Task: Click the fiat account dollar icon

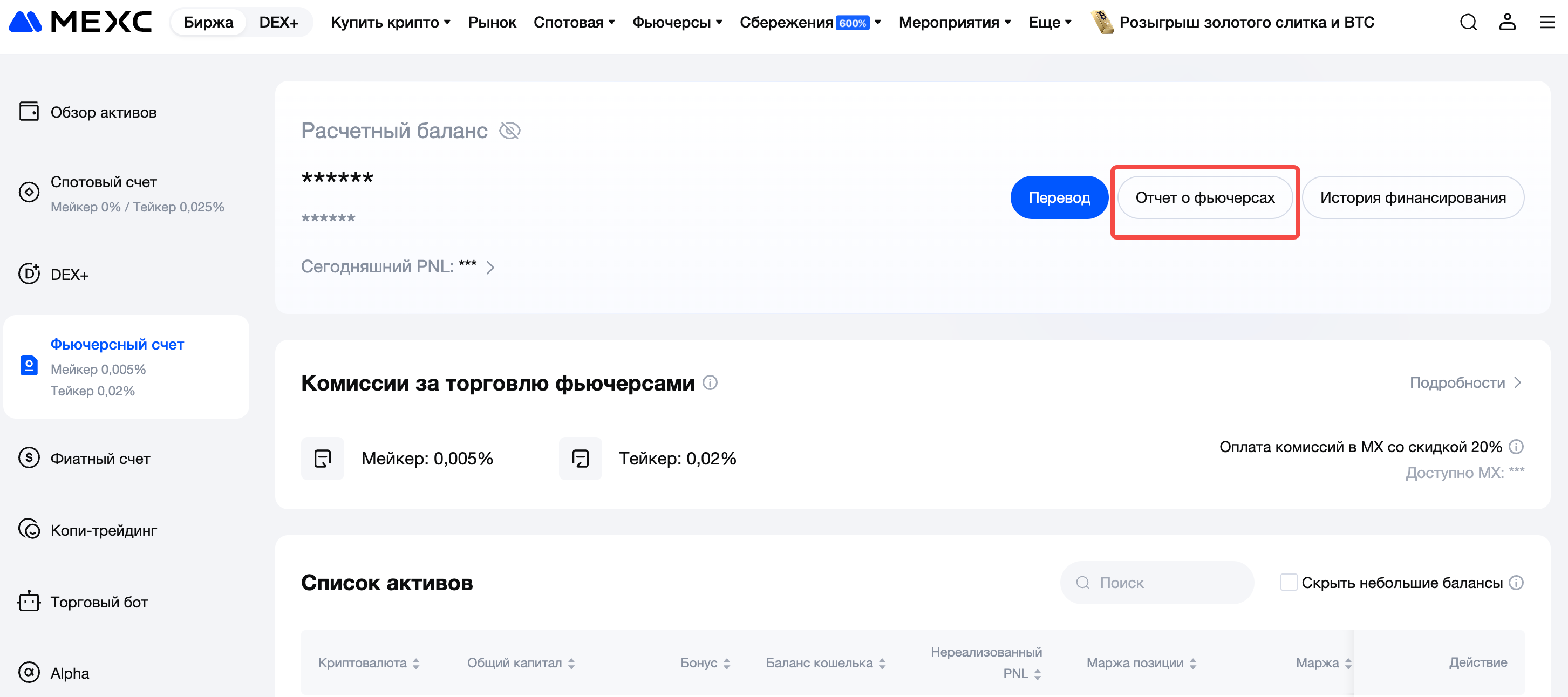Action: (29, 458)
